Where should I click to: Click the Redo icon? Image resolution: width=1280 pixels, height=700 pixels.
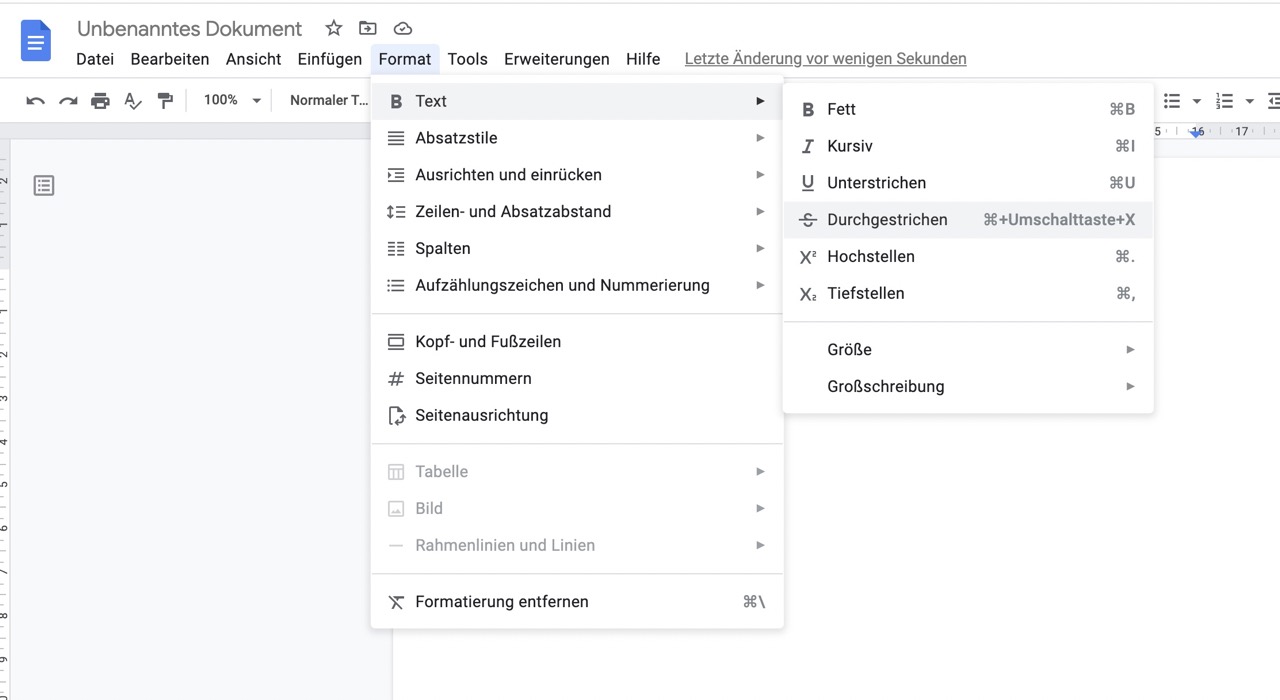pos(67,100)
